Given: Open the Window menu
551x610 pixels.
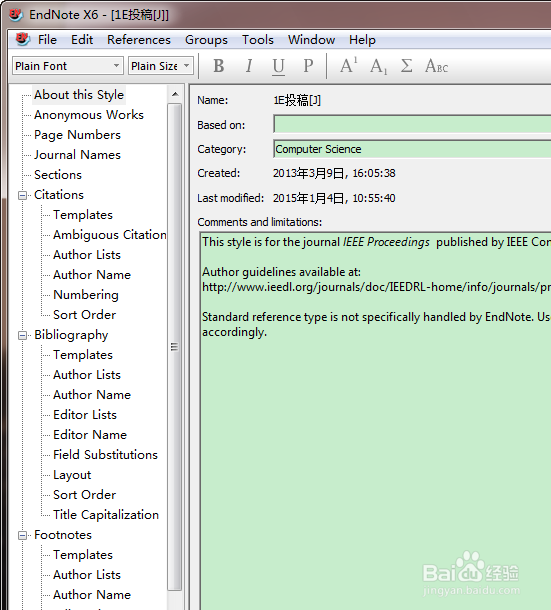Looking at the screenshot, I should point(311,40).
